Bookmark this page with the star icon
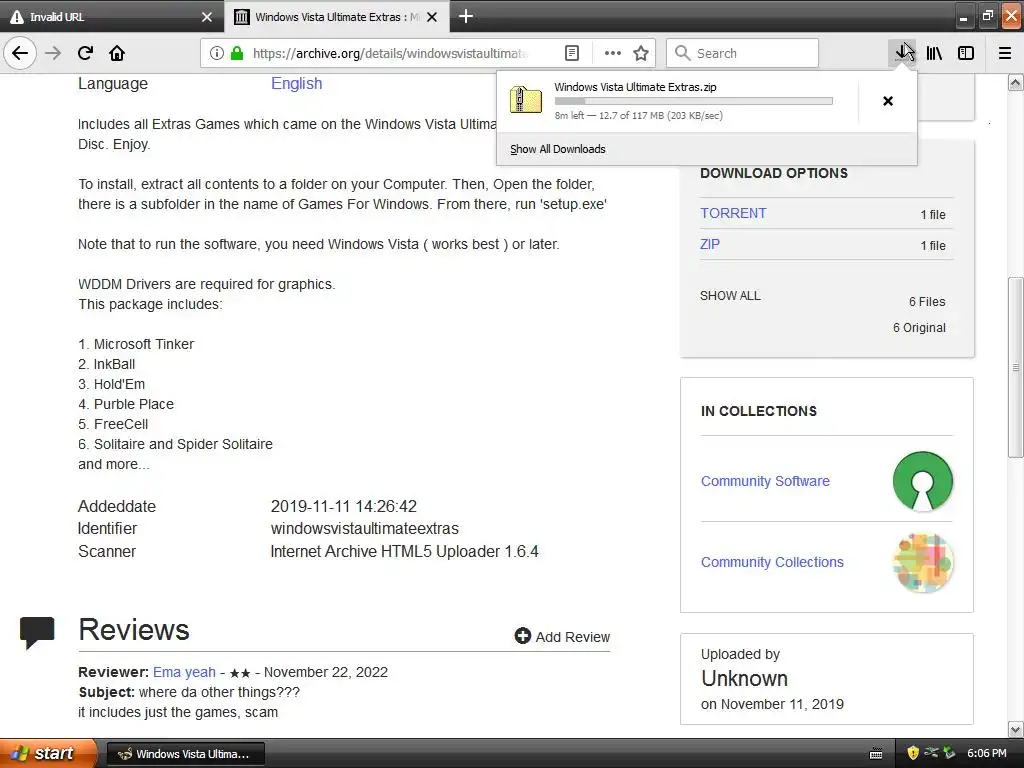Viewport: 1024px width, 768px height. [641, 53]
